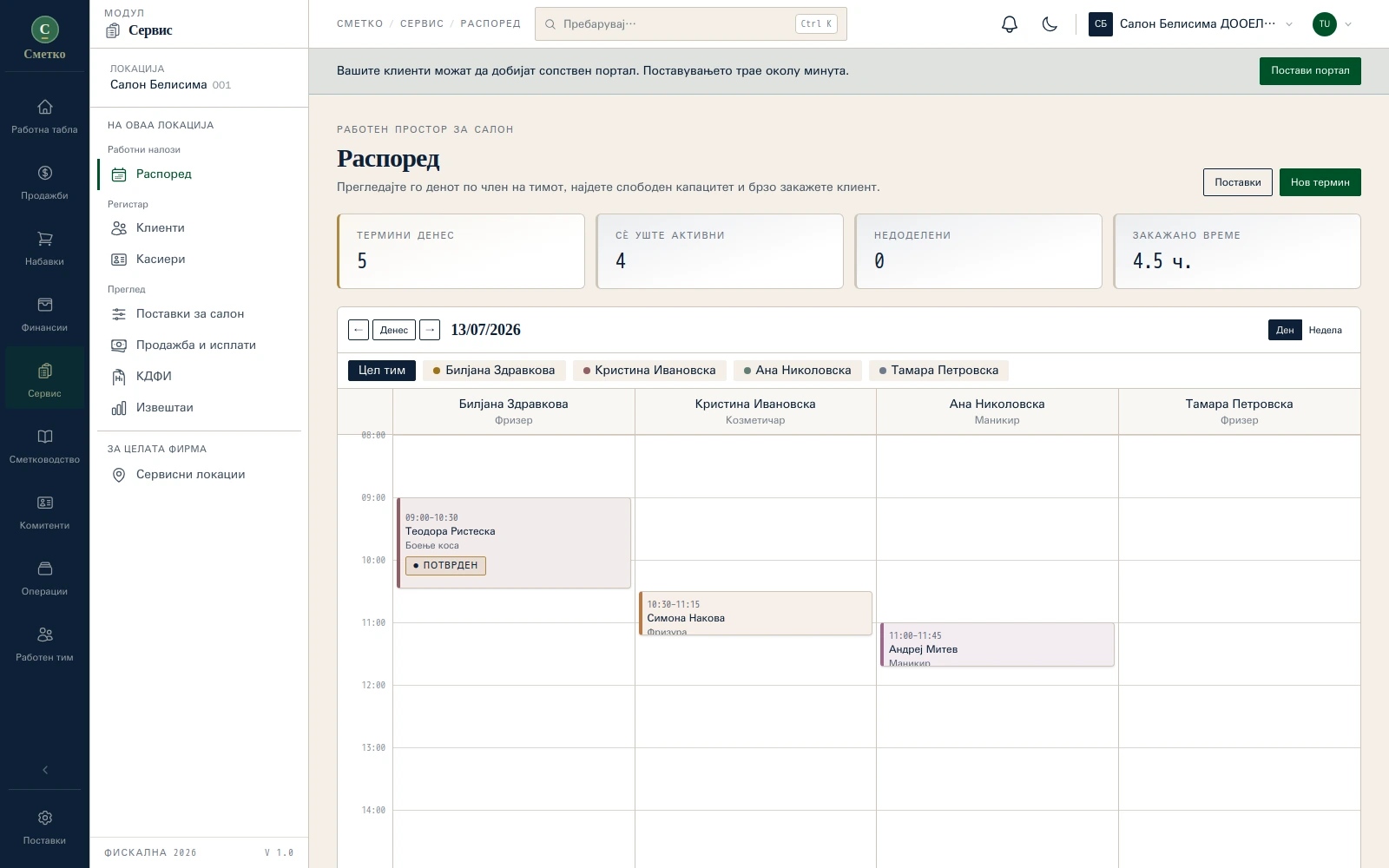Open Сервисни локации
The image size is (1389, 868).
click(x=200, y=475)
